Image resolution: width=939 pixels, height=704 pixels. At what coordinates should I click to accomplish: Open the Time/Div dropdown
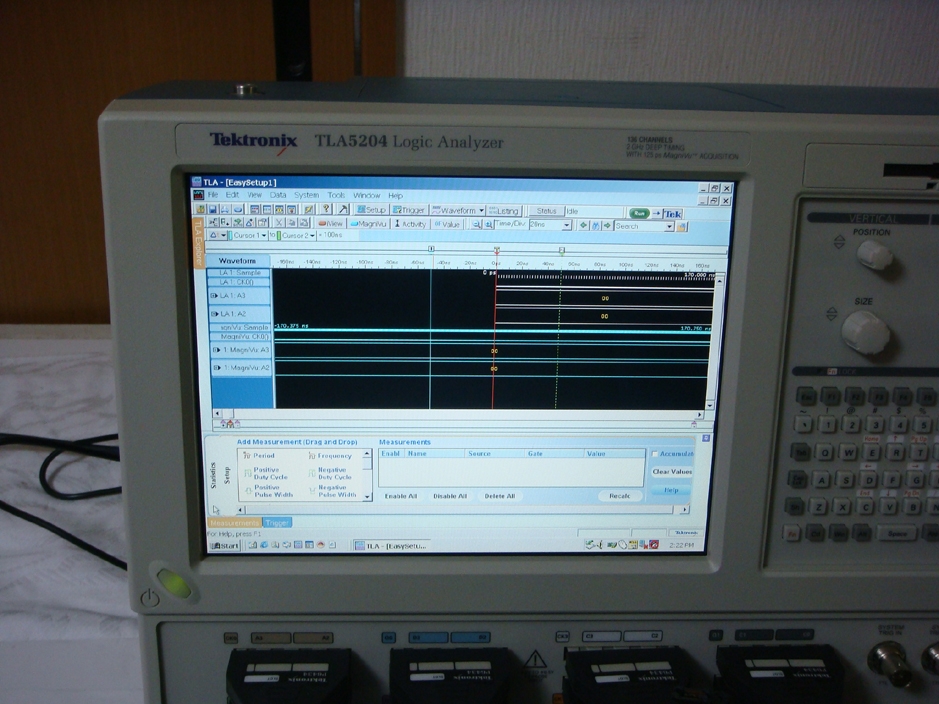click(x=566, y=226)
